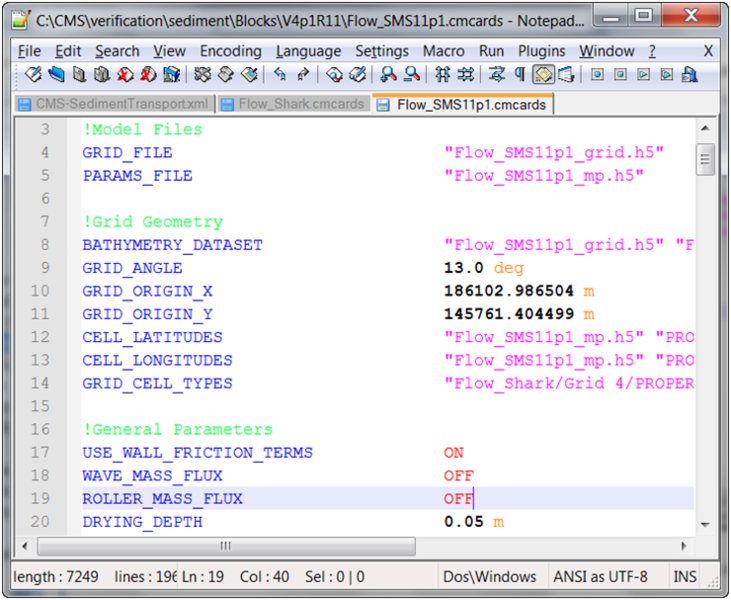Zoom out using the magnifier minus icon
Image resolution: width=731 pixels, height=600 pixels.
(x=412, y=74)
